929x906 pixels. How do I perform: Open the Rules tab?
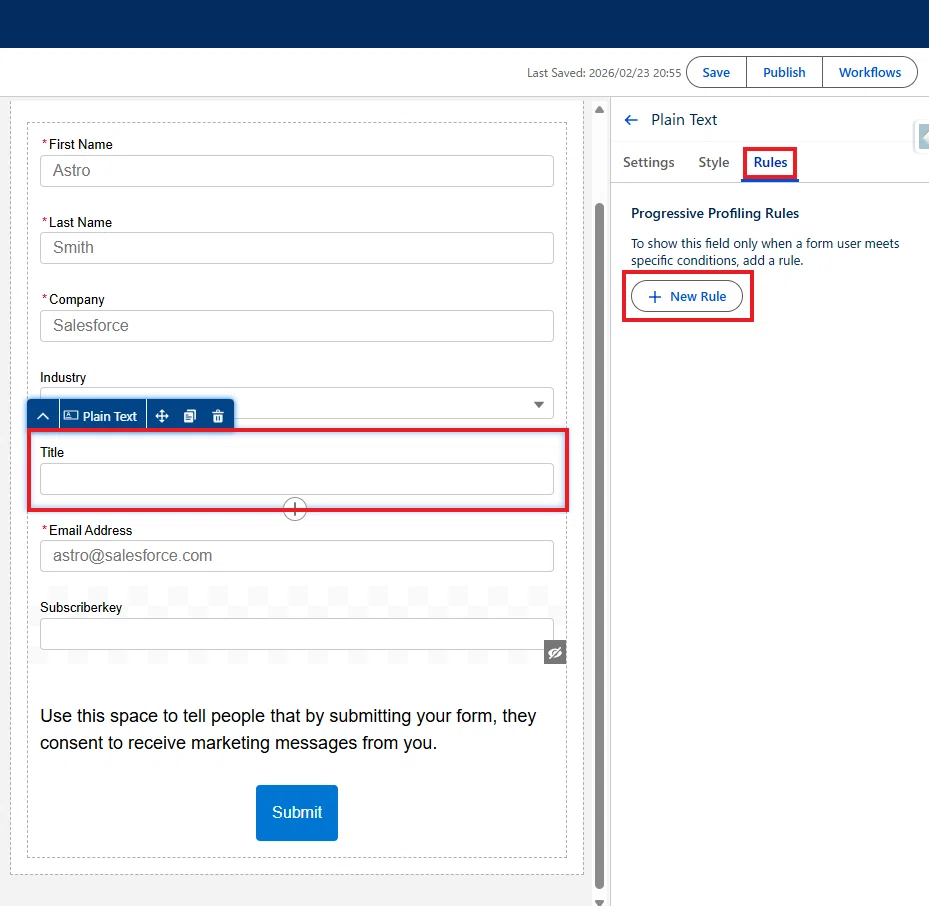coord(770,162)
